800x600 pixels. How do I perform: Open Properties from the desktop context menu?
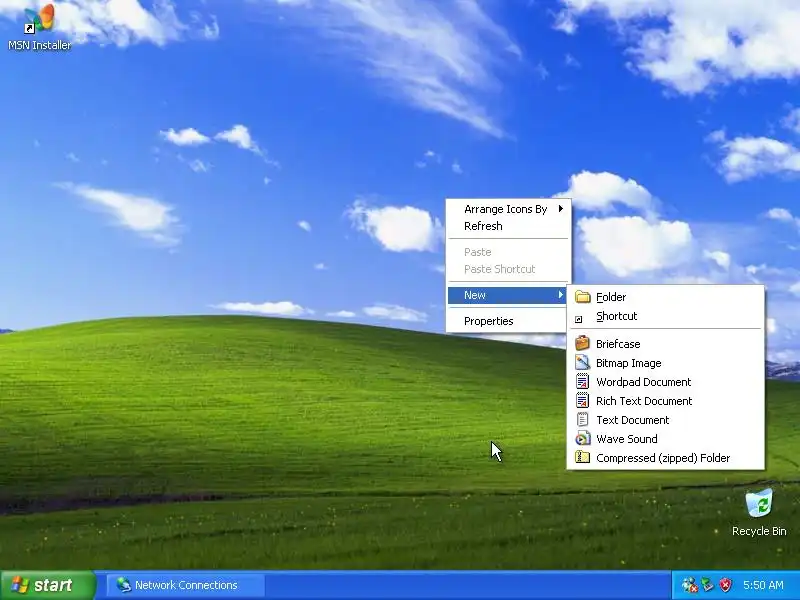(509, 321)
